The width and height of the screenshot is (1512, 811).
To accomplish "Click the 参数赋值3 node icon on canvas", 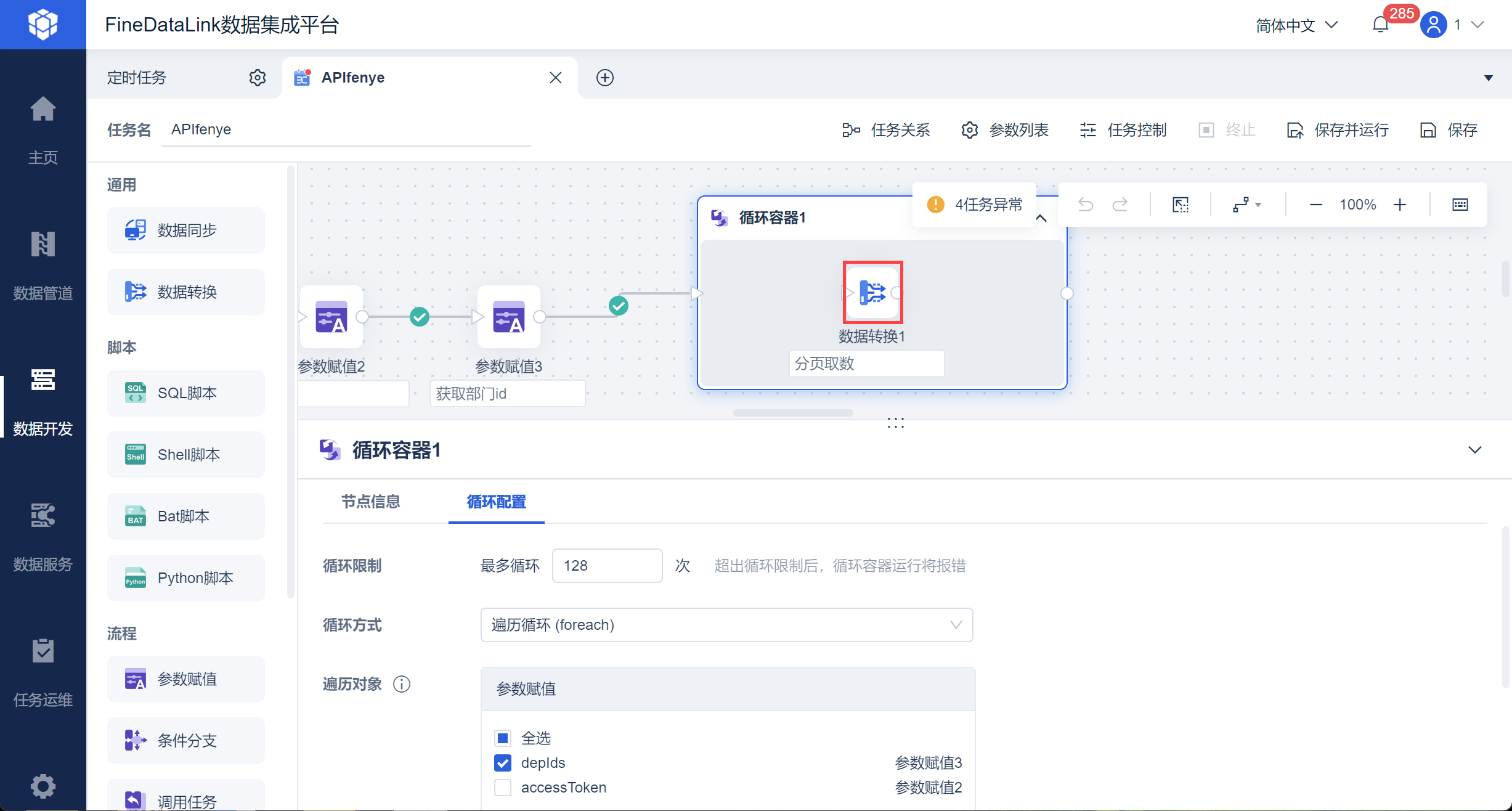I will click(508, 317).
